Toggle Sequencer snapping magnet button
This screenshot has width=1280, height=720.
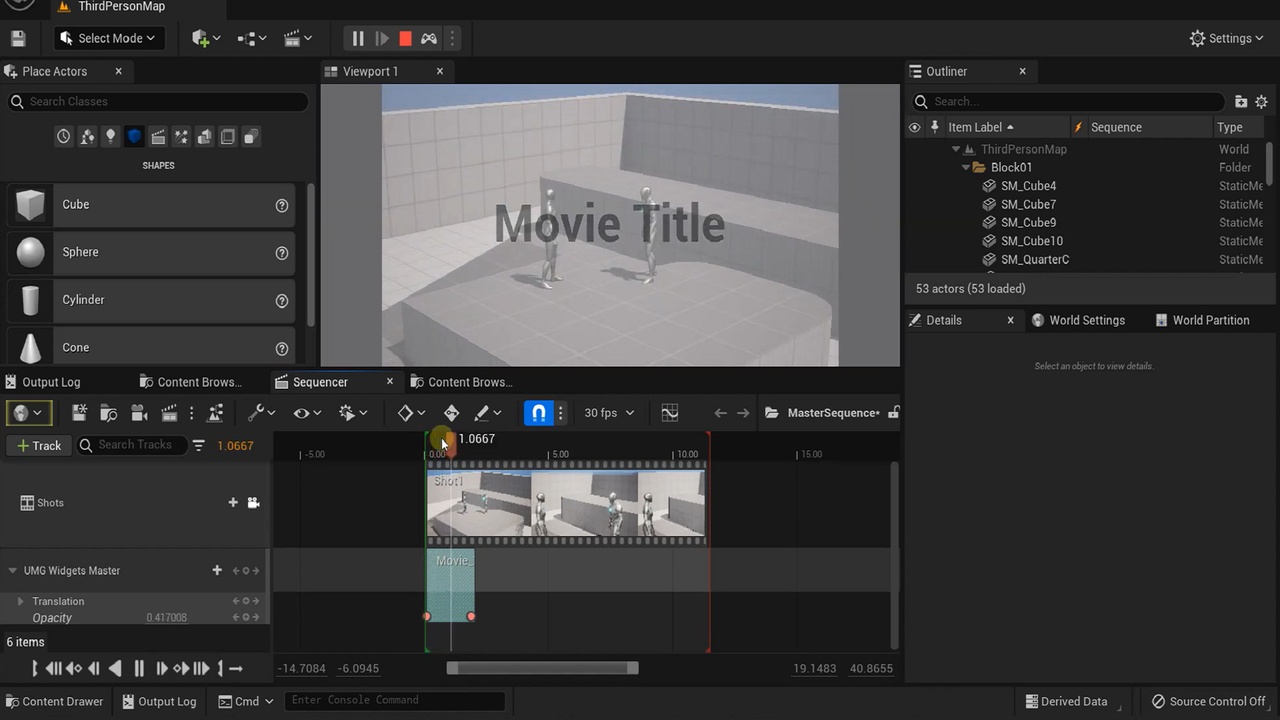coord(538,413)
